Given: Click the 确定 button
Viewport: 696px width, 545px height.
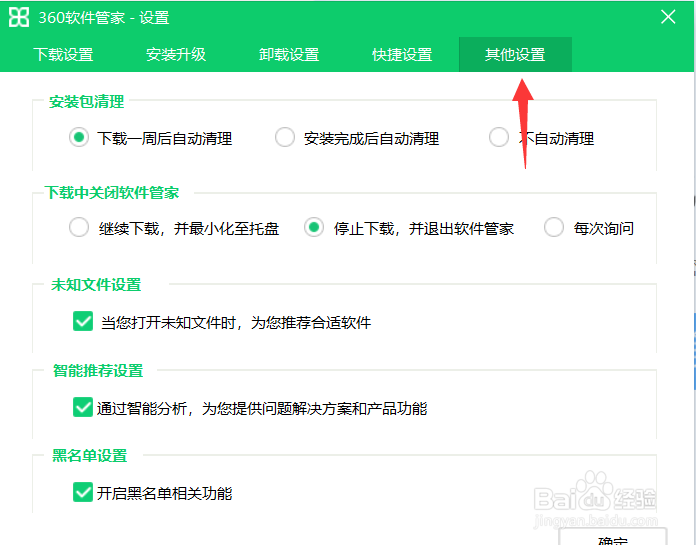Looking at the screenshot, I should point(613,537).
